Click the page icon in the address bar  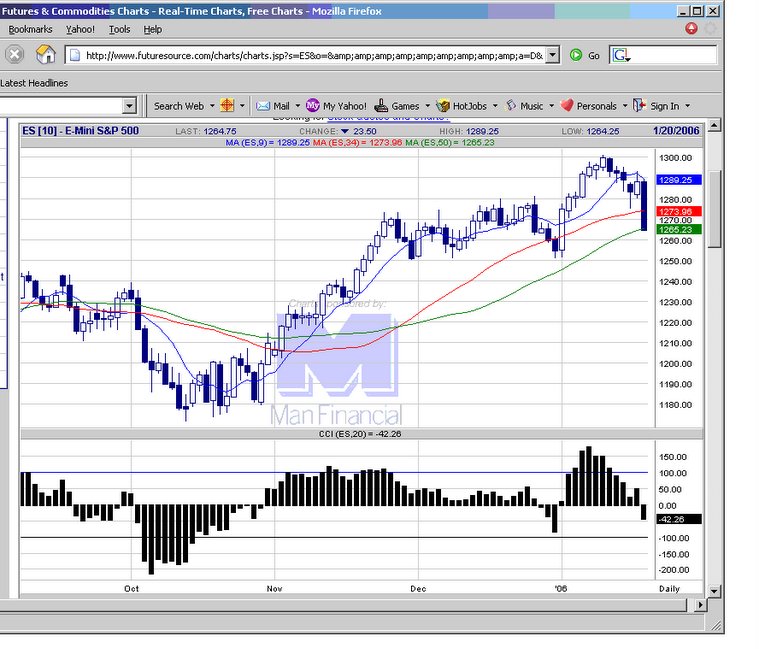[x=75, y=56]
